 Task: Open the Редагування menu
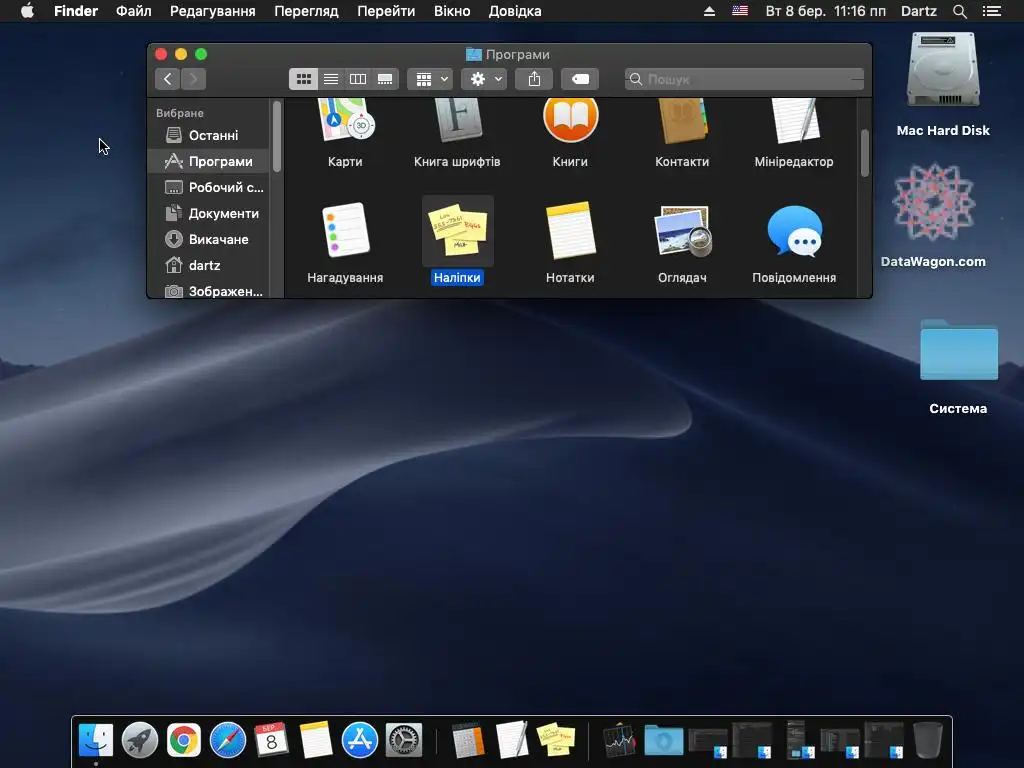coord(212,11)
